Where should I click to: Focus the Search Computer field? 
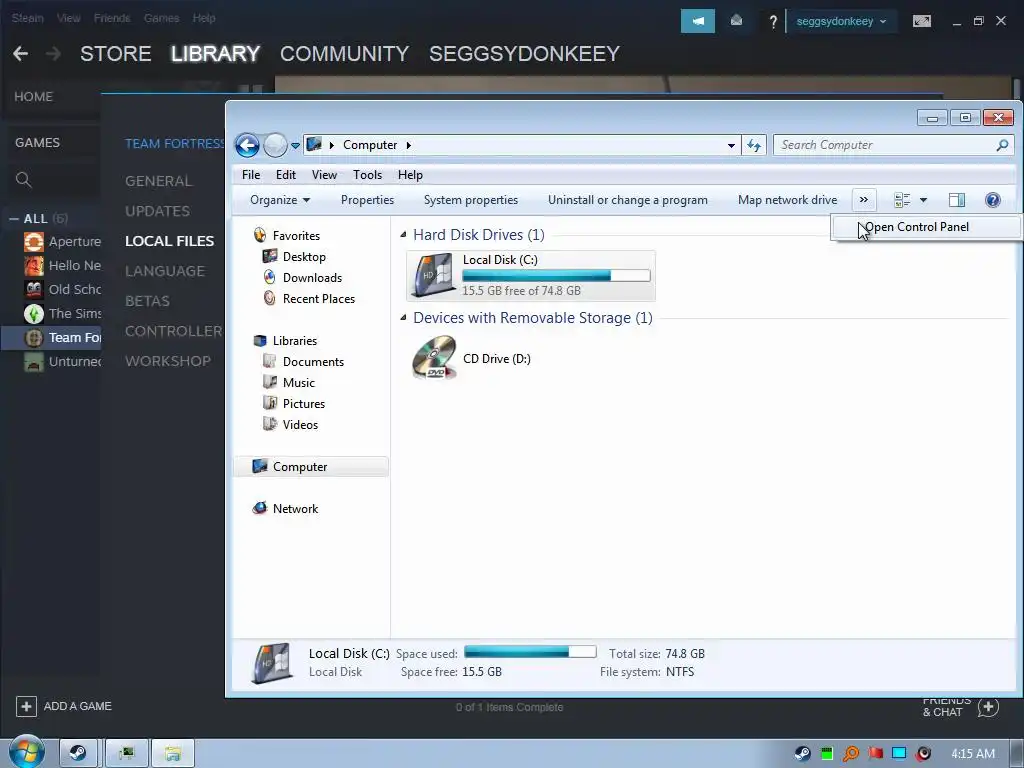[893, 145]
